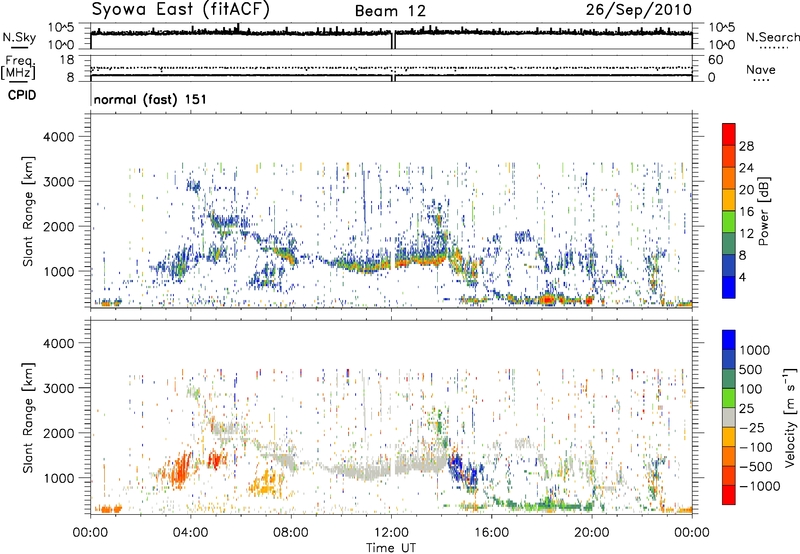Image resolution: width=800 pixels, height=554 pixels.
Task: Click the red top of power colorbar
Action: pos(729,134)
